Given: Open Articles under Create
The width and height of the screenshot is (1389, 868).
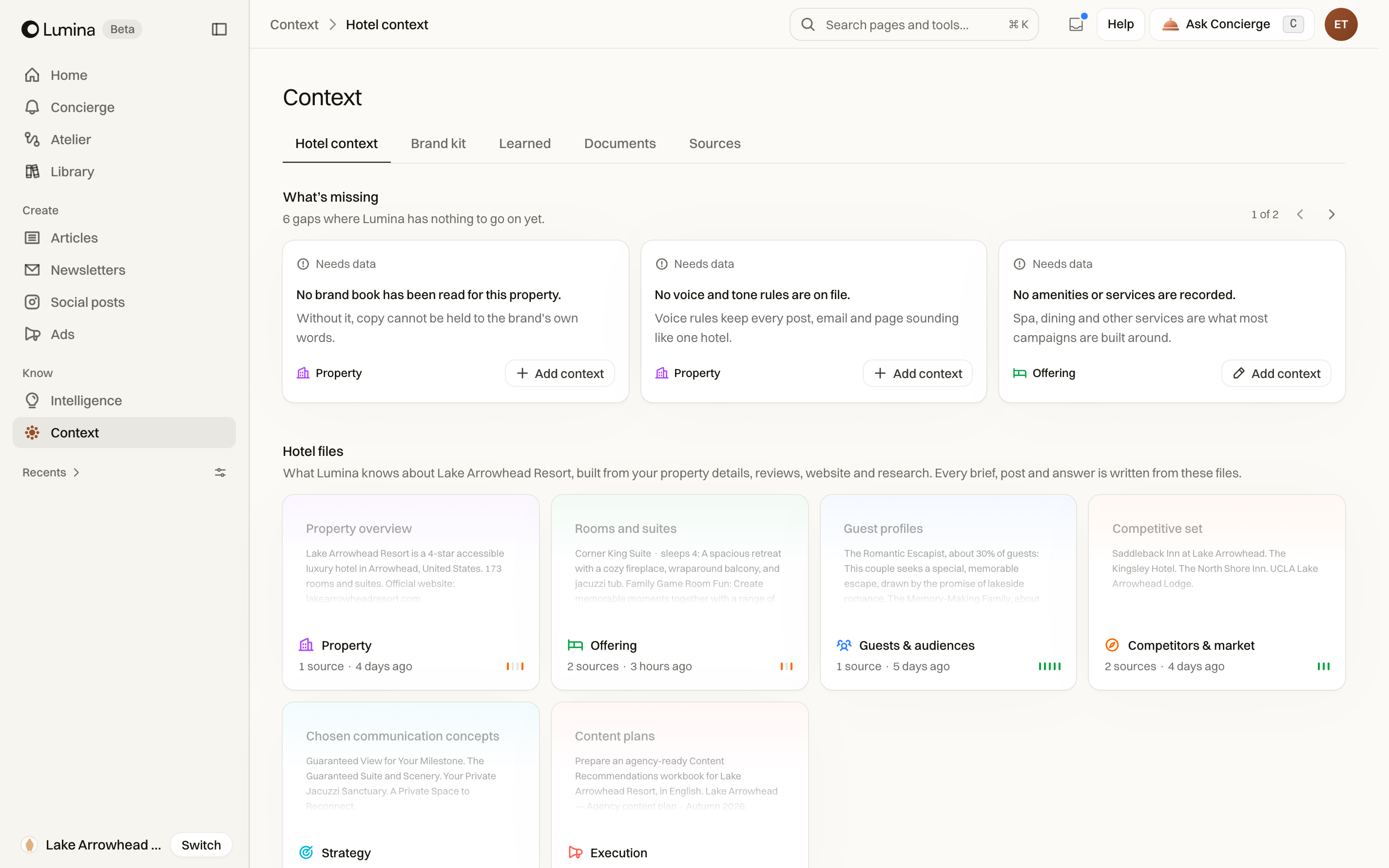Looking at the screenshot, I should (x=124, y=238).
